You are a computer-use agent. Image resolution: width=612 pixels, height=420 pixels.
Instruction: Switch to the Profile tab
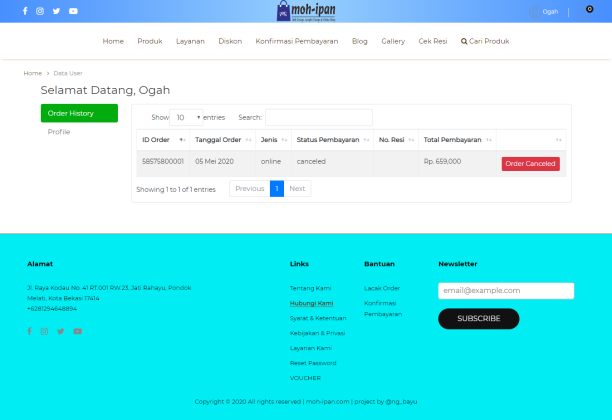[59, 132]
